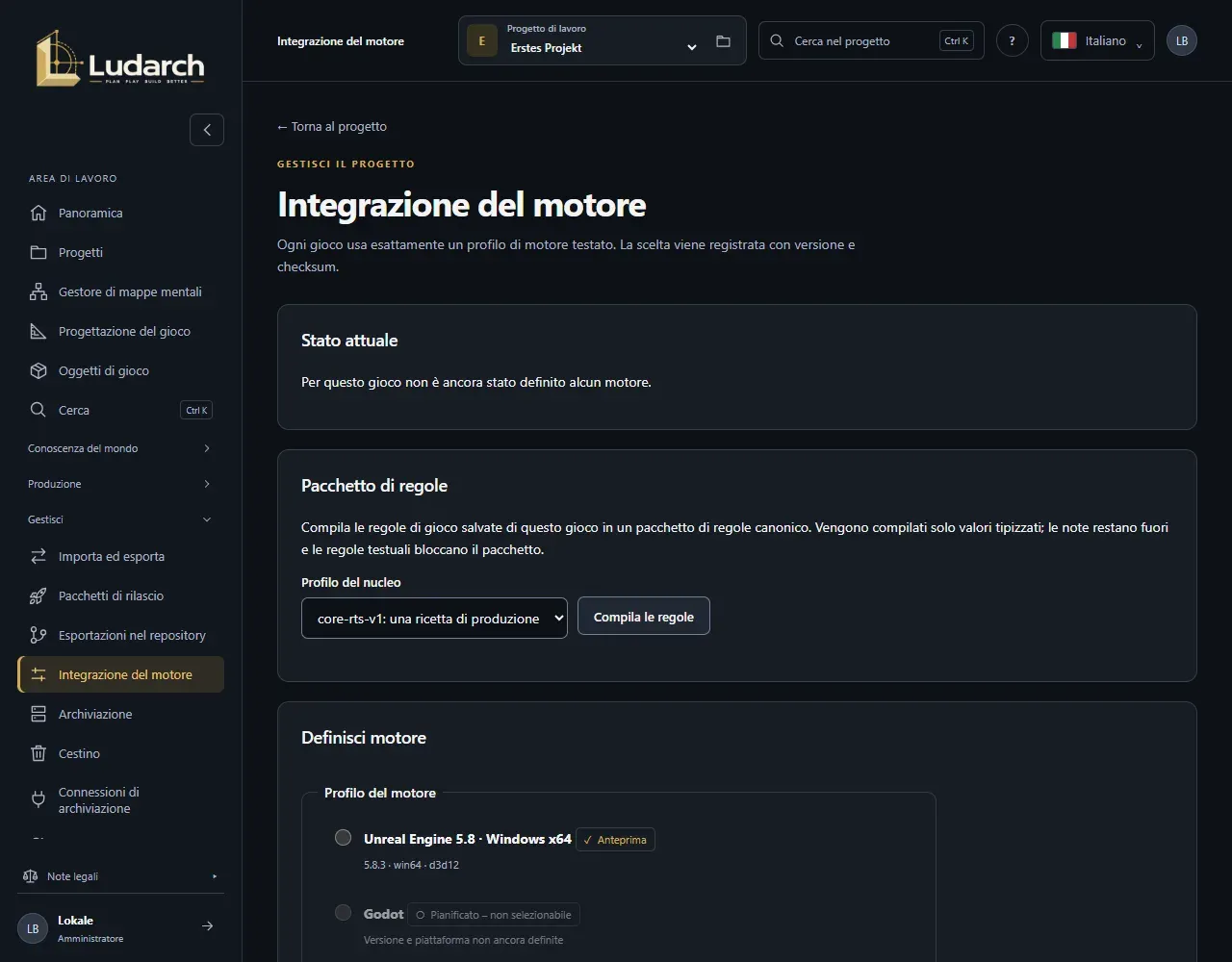Screen dimensions: 1232x962
Task: Go to the Archiviazione page
Action: [120, 714]
